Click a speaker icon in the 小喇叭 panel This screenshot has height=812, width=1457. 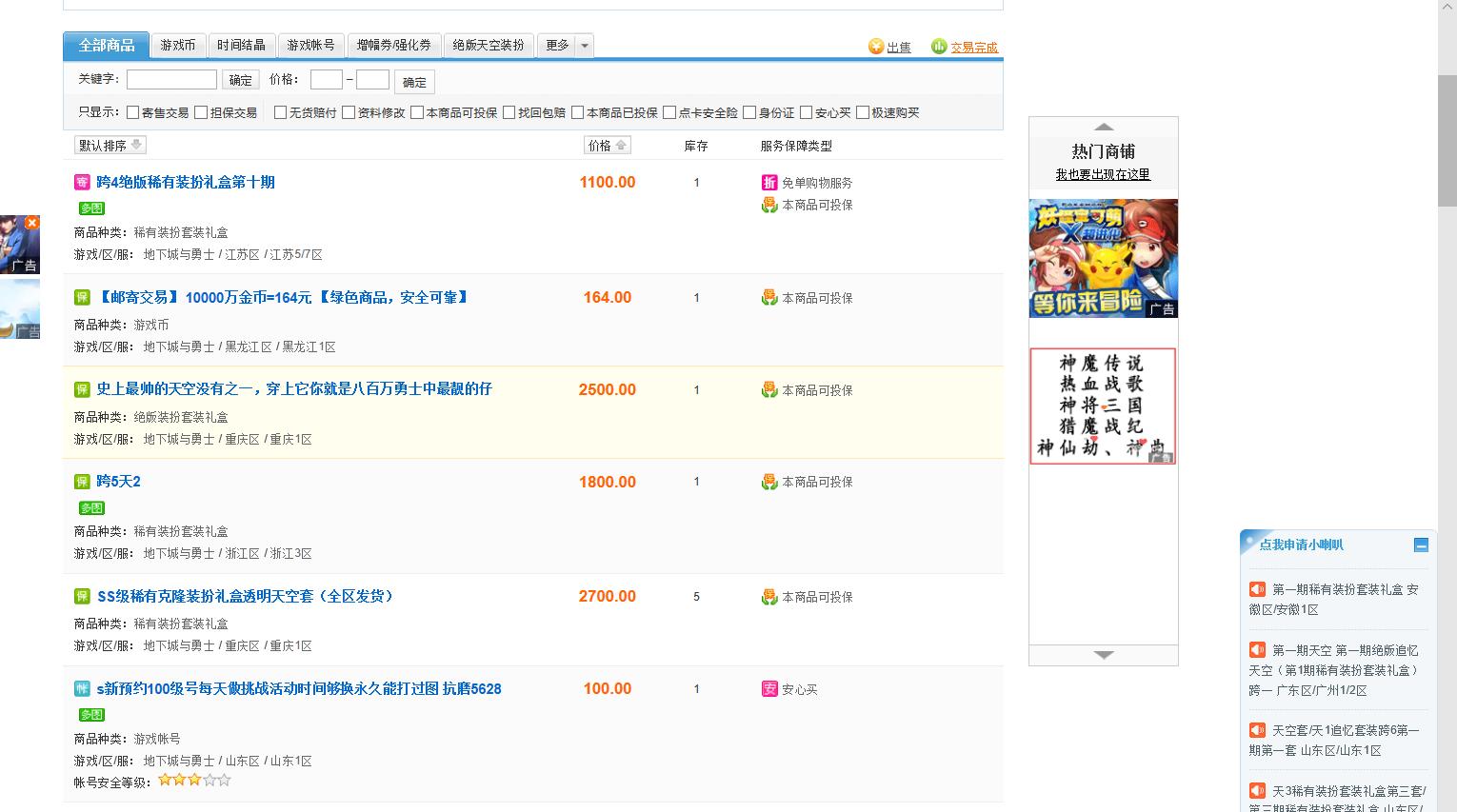1256,588
